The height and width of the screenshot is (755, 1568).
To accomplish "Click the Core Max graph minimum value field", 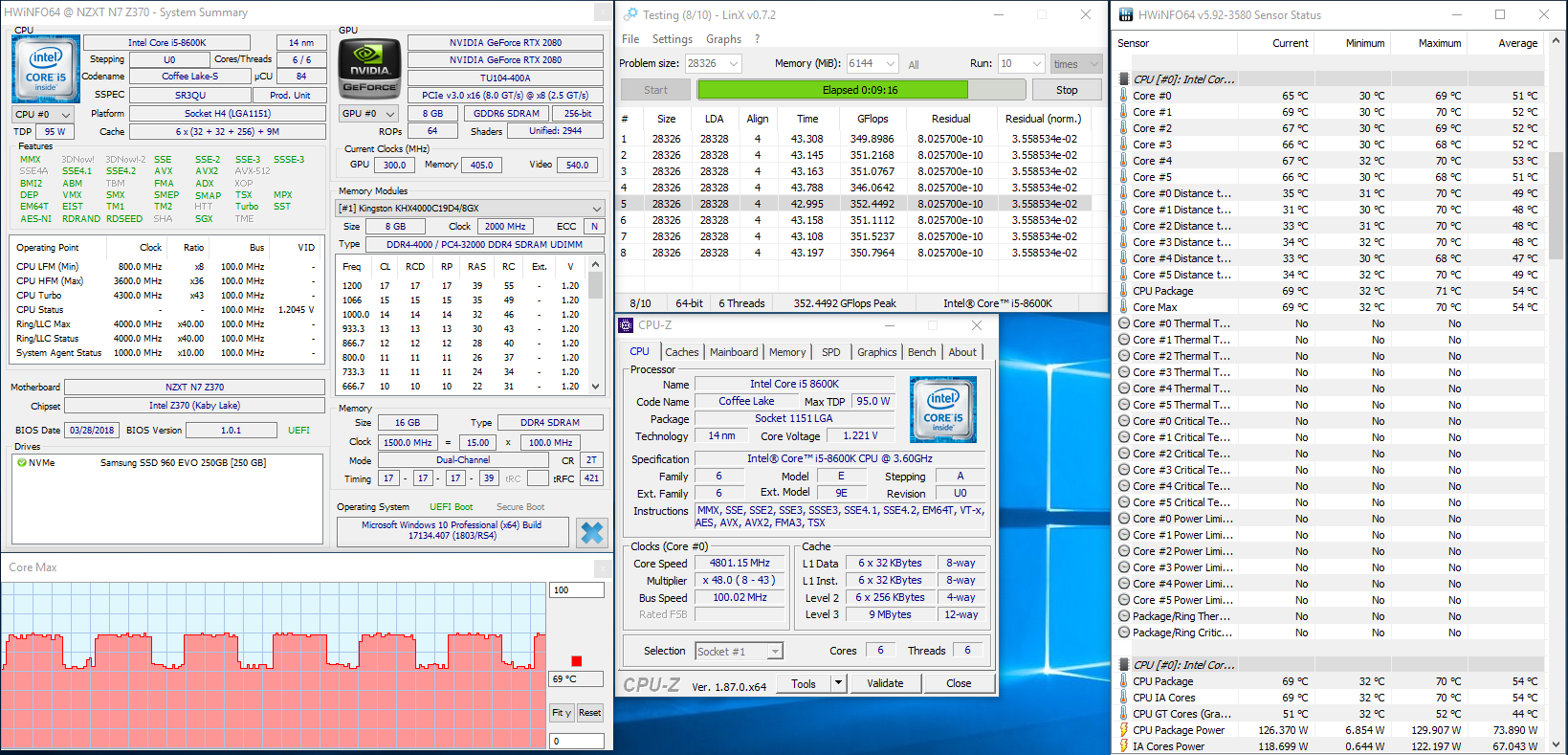I will [x=577, y=741].
